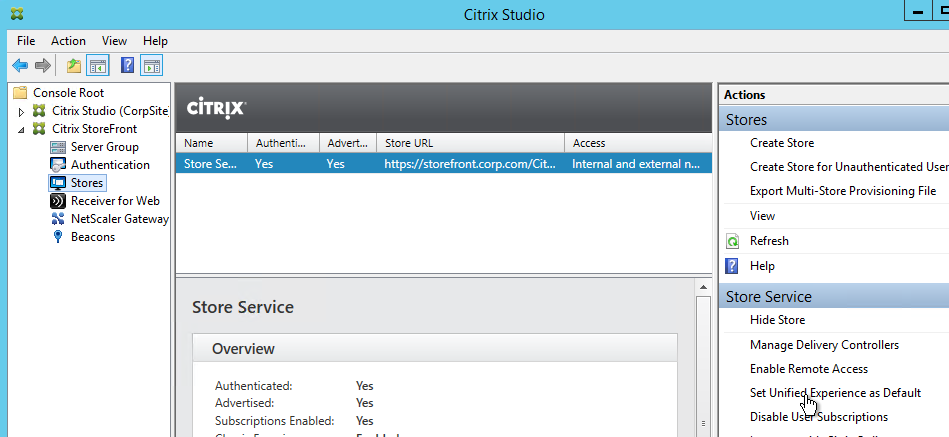Click the Citrix Studio title bar app icon
The width and height of the screenshot is (949, 437).
[x=17, y=14]
